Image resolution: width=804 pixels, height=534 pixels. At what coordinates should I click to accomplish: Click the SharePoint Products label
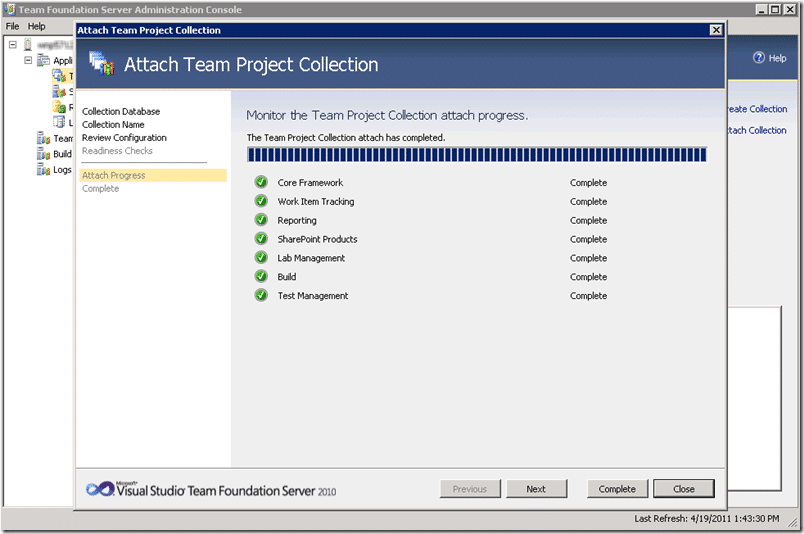pyautogui.click(x=317, y=239)
